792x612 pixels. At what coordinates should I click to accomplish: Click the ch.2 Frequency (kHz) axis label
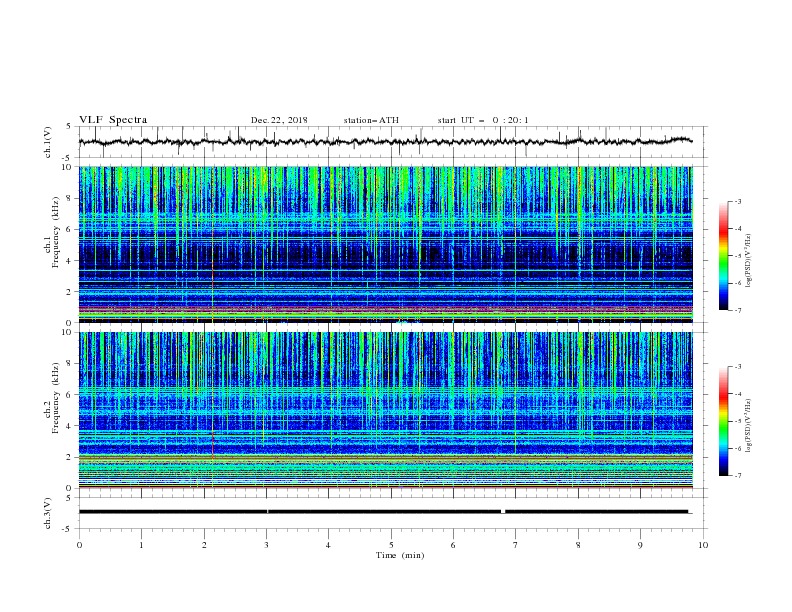(52, 398)
